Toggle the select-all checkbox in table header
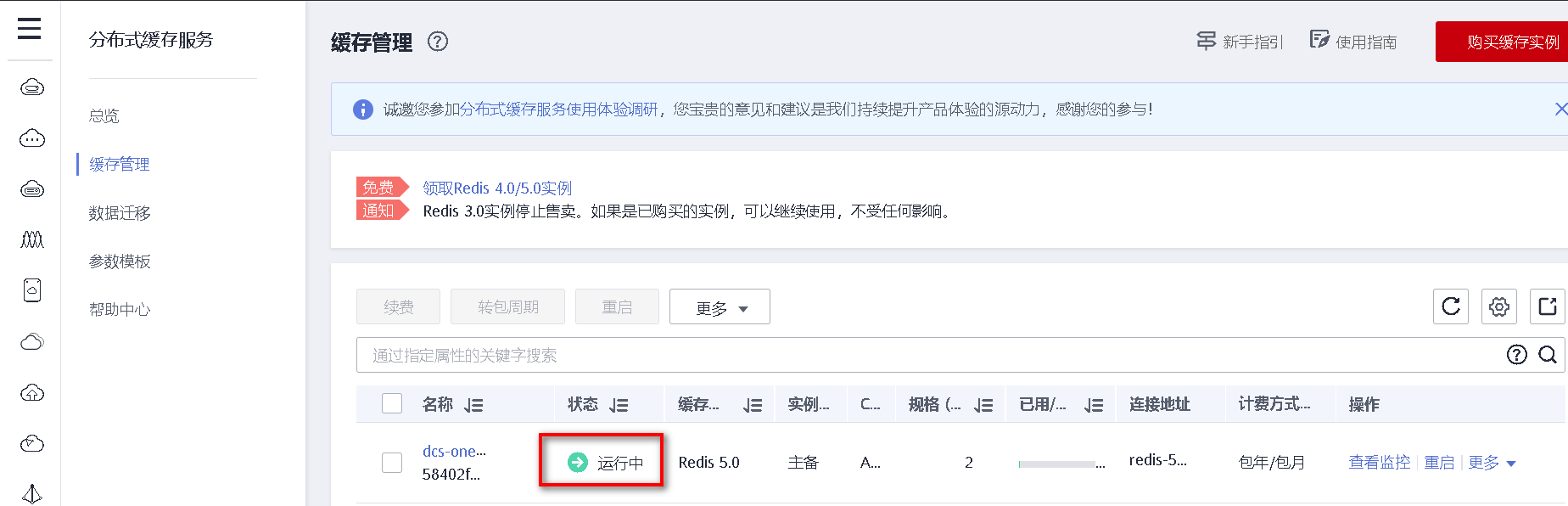 (392, 403)
